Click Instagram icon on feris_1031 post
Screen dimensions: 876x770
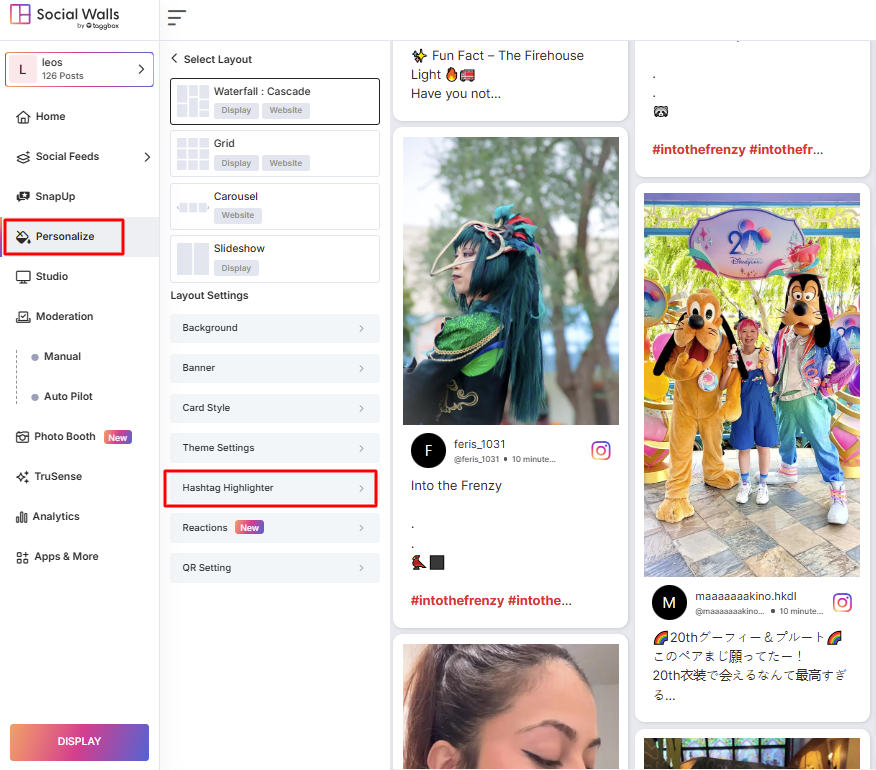point(601,451)
